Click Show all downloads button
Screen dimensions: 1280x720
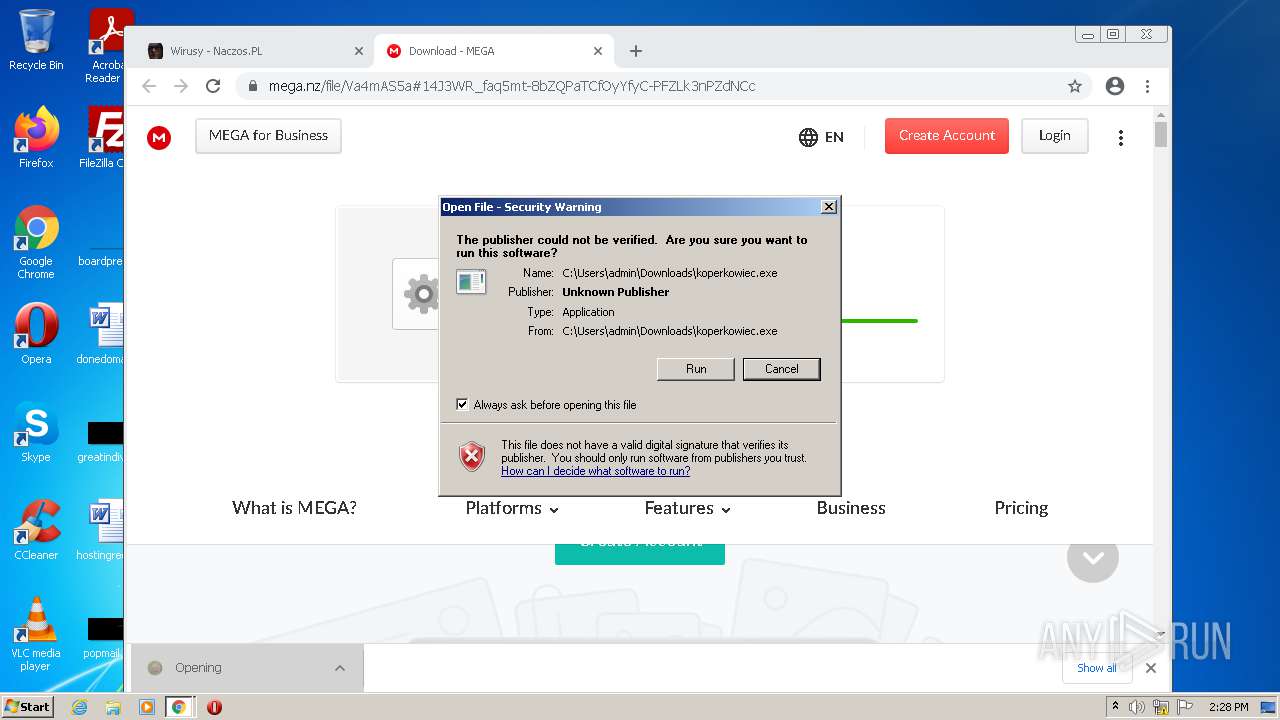click(1097, 668)
